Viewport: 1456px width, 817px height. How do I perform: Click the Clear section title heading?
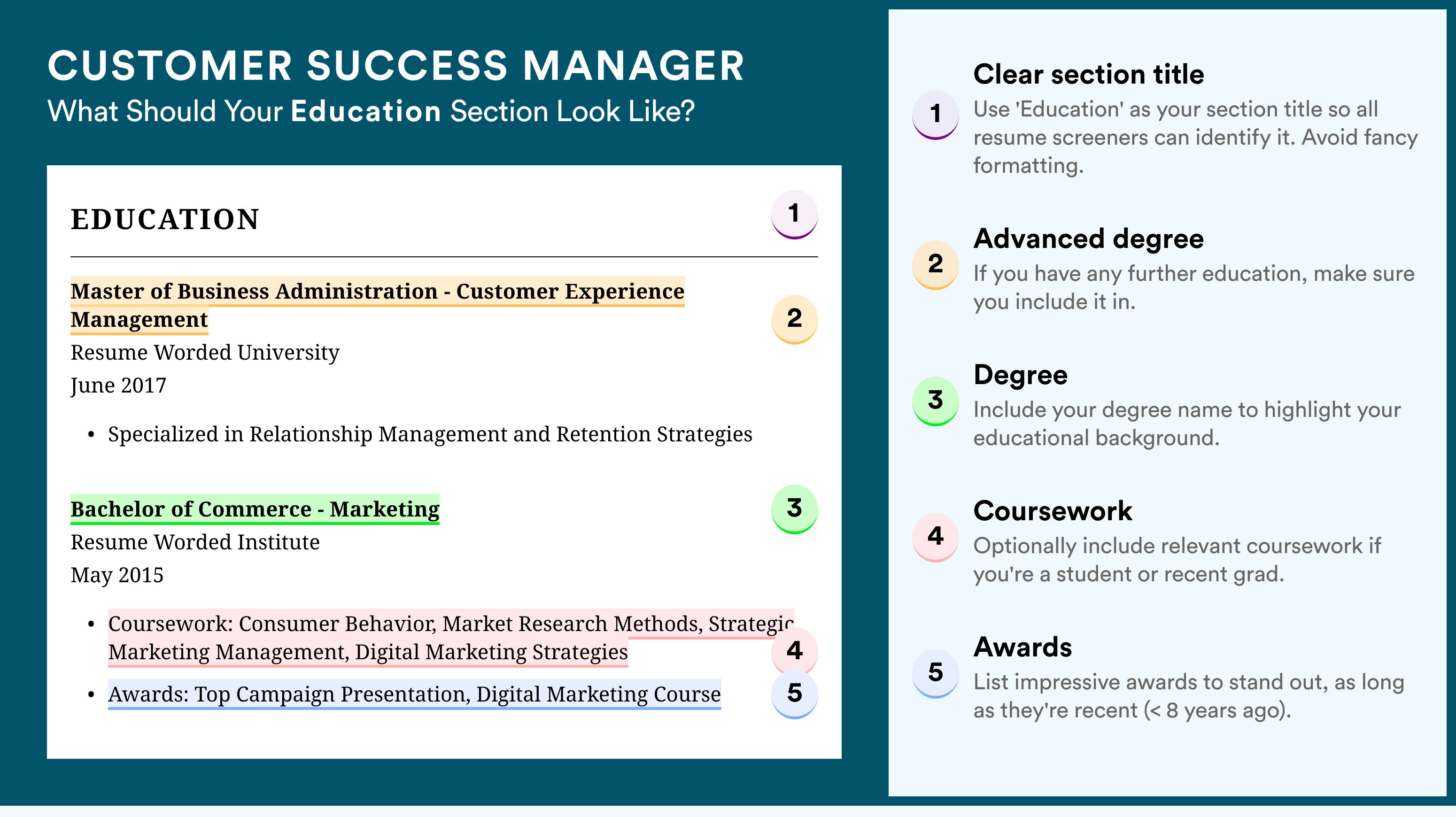[1089, 75]
